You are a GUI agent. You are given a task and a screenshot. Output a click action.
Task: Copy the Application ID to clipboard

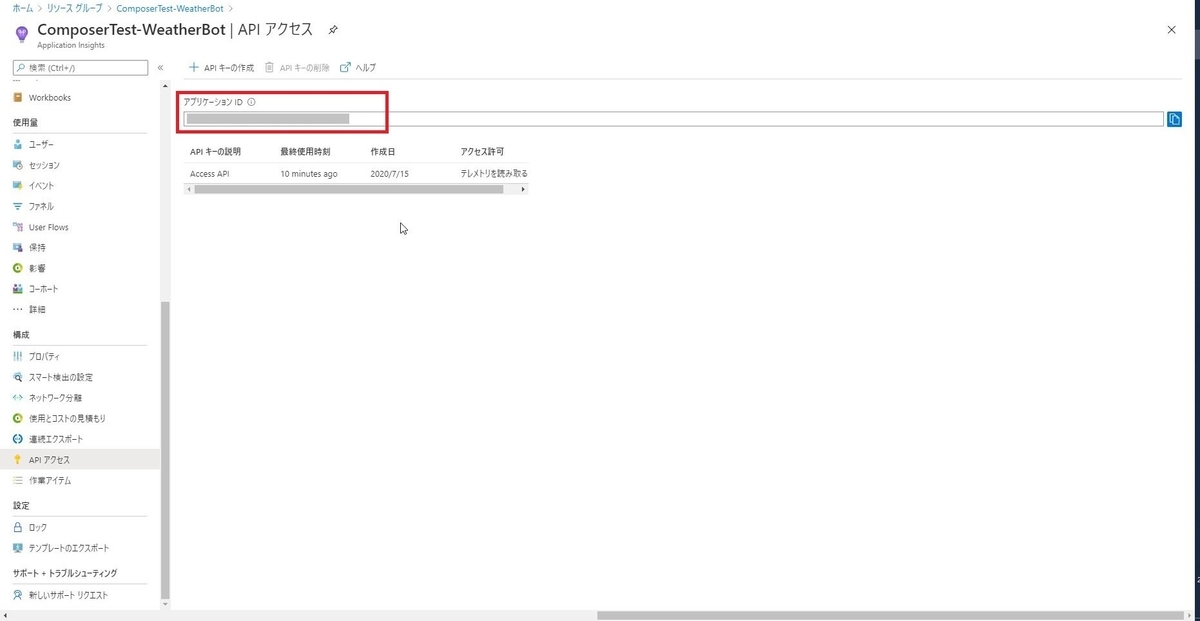(1174, 119)
